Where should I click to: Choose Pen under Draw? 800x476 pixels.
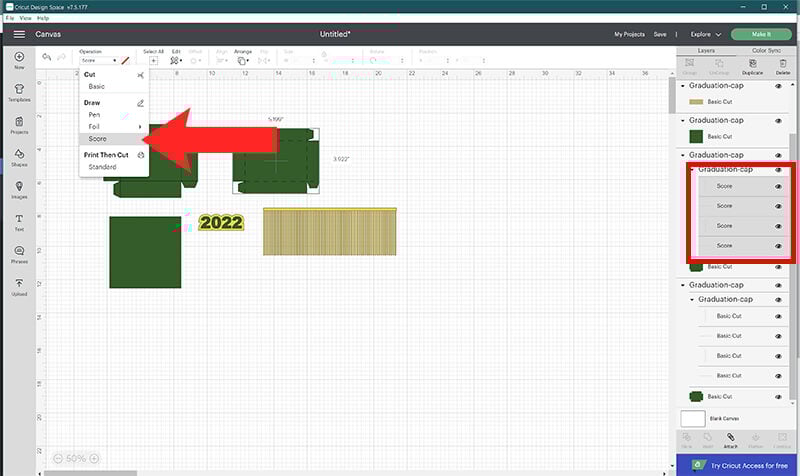click(94, 115)
